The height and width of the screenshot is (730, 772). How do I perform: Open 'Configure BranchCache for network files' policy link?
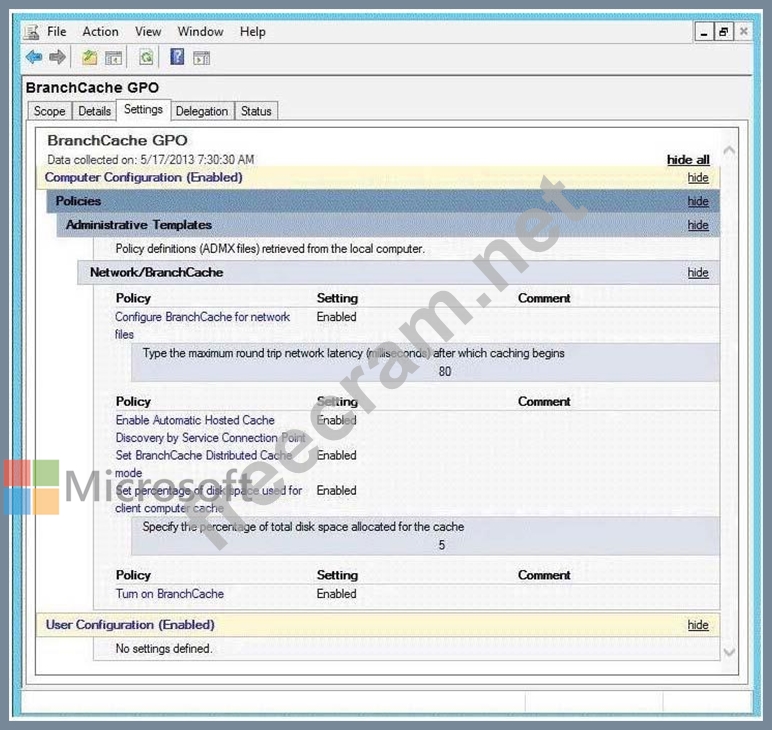[202, 325]
